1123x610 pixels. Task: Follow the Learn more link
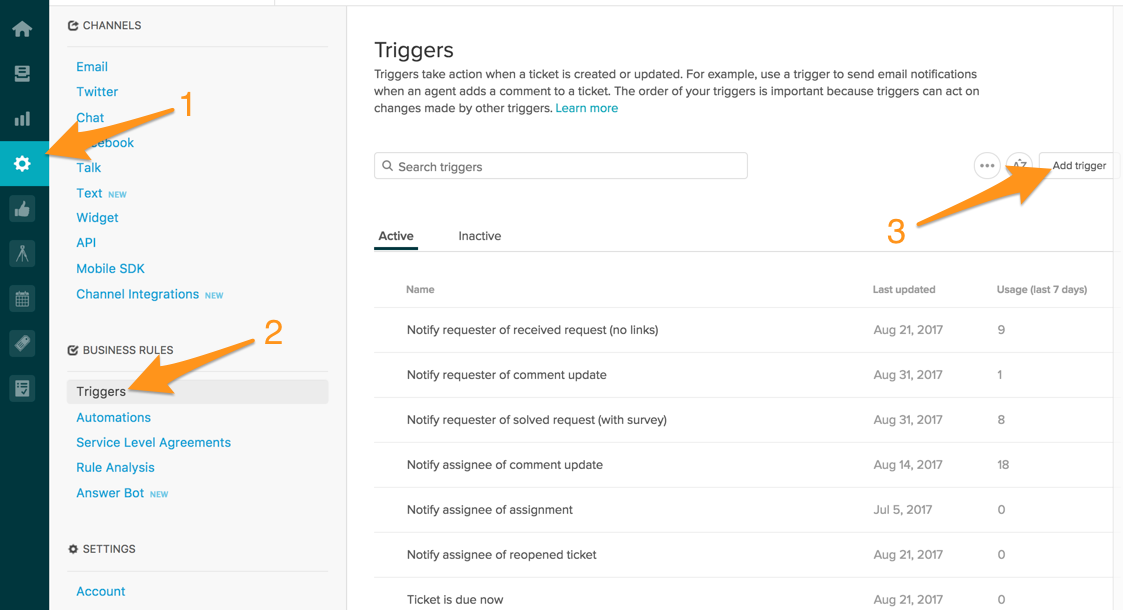pos(587,108)
